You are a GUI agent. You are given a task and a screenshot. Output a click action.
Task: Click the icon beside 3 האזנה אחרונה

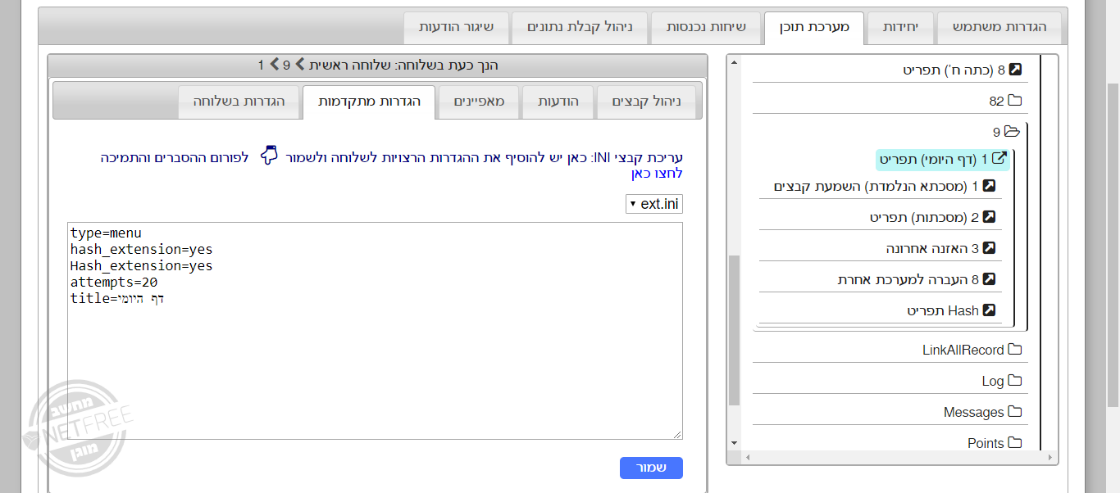click(x=989, y=248)
